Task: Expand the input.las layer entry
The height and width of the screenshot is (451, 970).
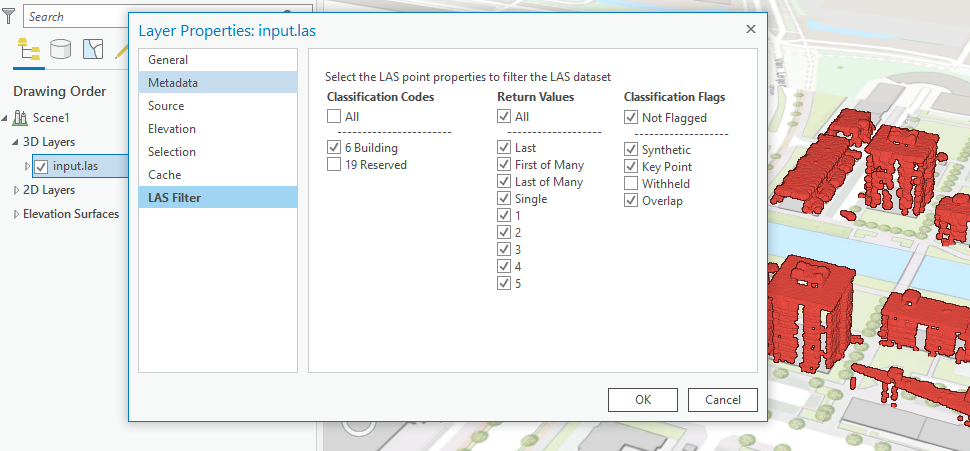Action: [x=28, y=166]
